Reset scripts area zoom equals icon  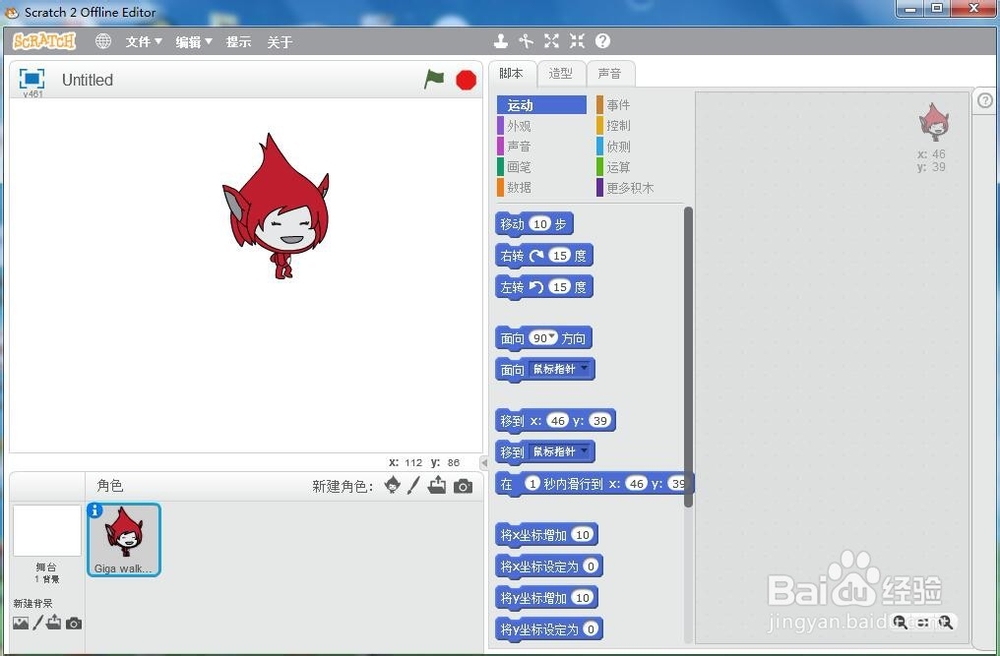click(923, 622)
